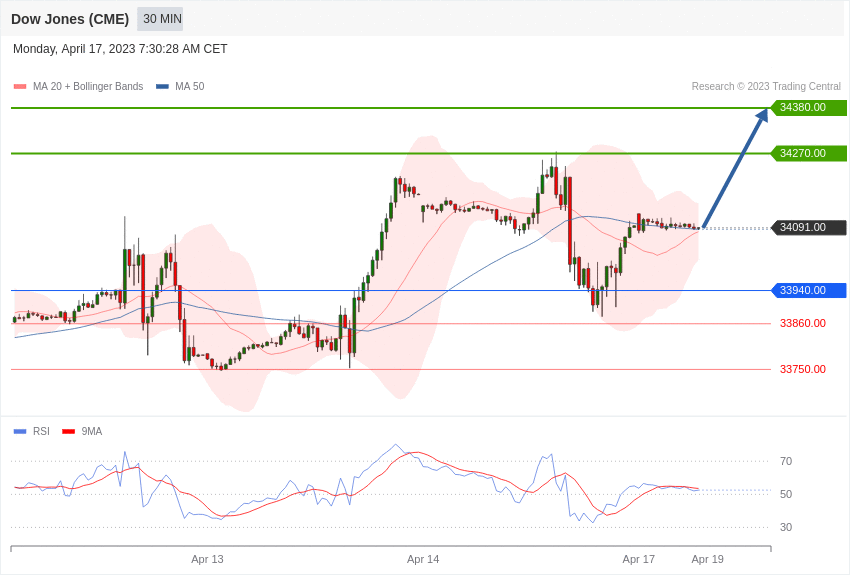This screenshot has height=576, width=850.
Task: Click the Apr 19 date marker
Action: pyautogui.click(x=707, y=559)
